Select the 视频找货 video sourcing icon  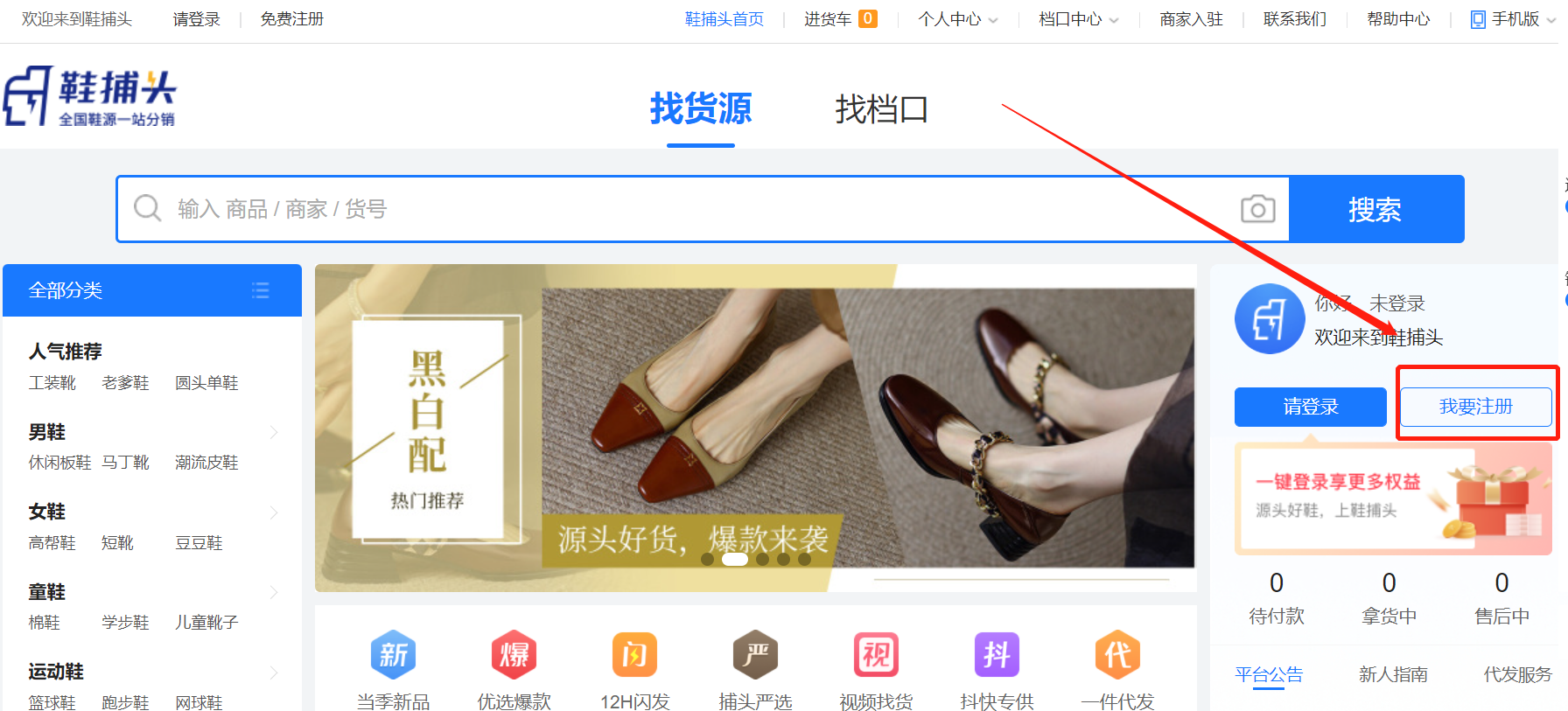876,655
